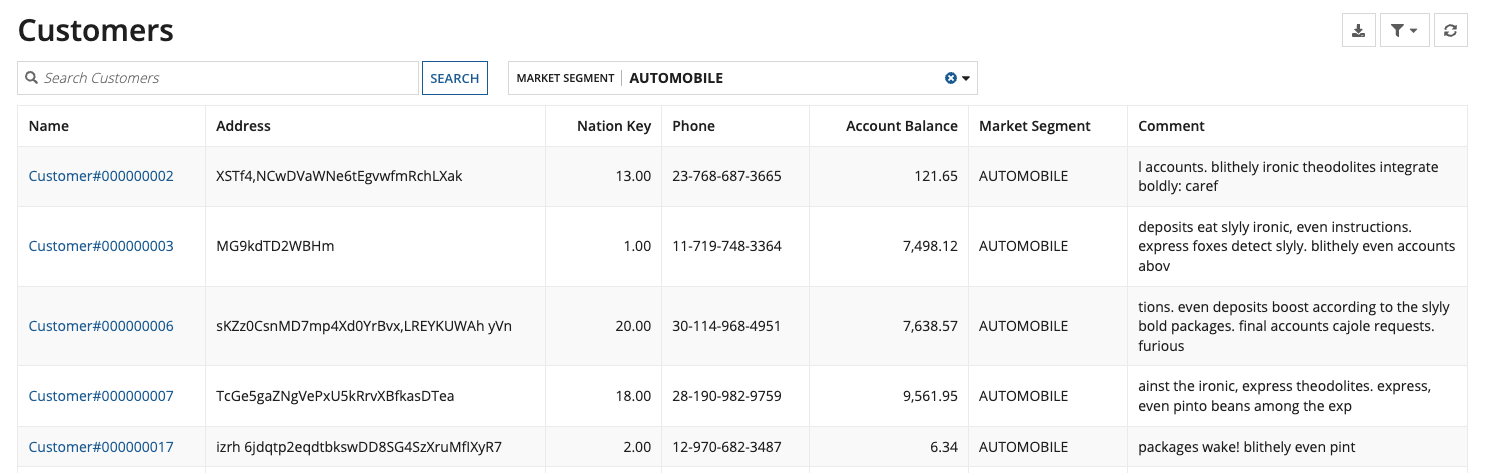Select address izrh 6jdqtp2eqdtbkswDD8SG4SzXruMfIXyR7
Viewport: 1487px width, 473px height.
click(x=359, y=446)
